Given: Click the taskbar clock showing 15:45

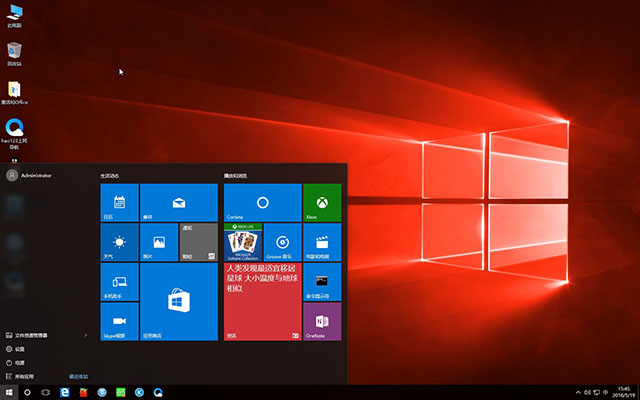Looking at the screenshot, I should click(x=622, y=392).
